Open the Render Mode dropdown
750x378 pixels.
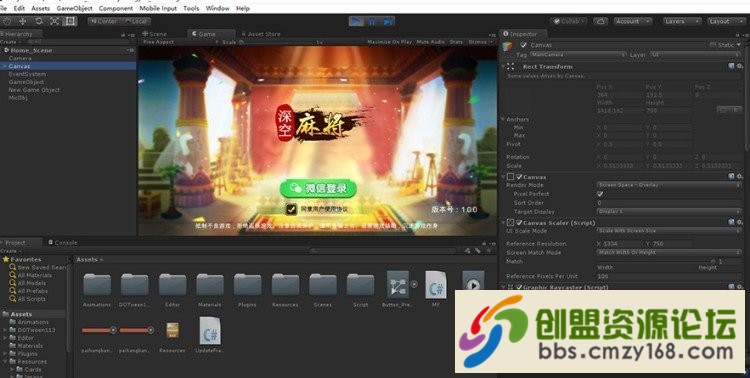tap(669, 185)
